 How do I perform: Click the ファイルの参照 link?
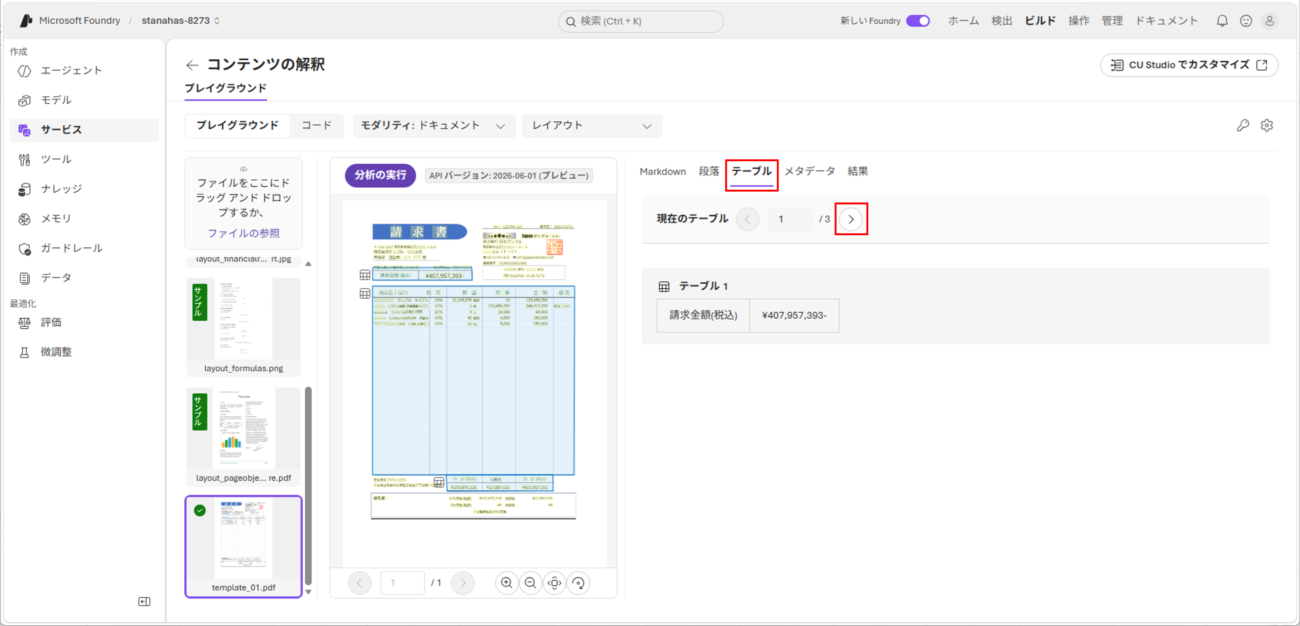click(243, 233)
